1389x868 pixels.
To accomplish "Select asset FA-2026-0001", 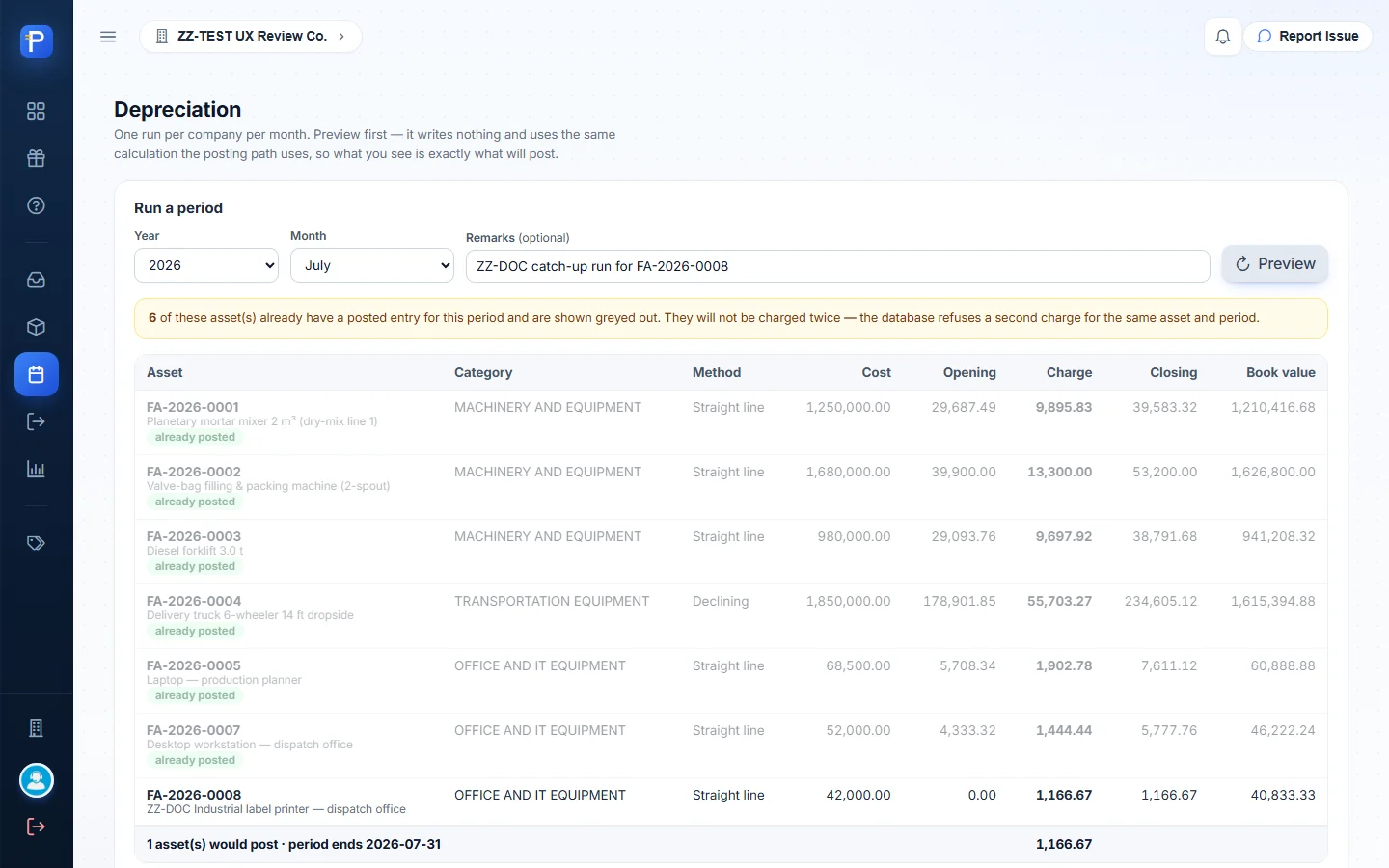I will [193, 407].
